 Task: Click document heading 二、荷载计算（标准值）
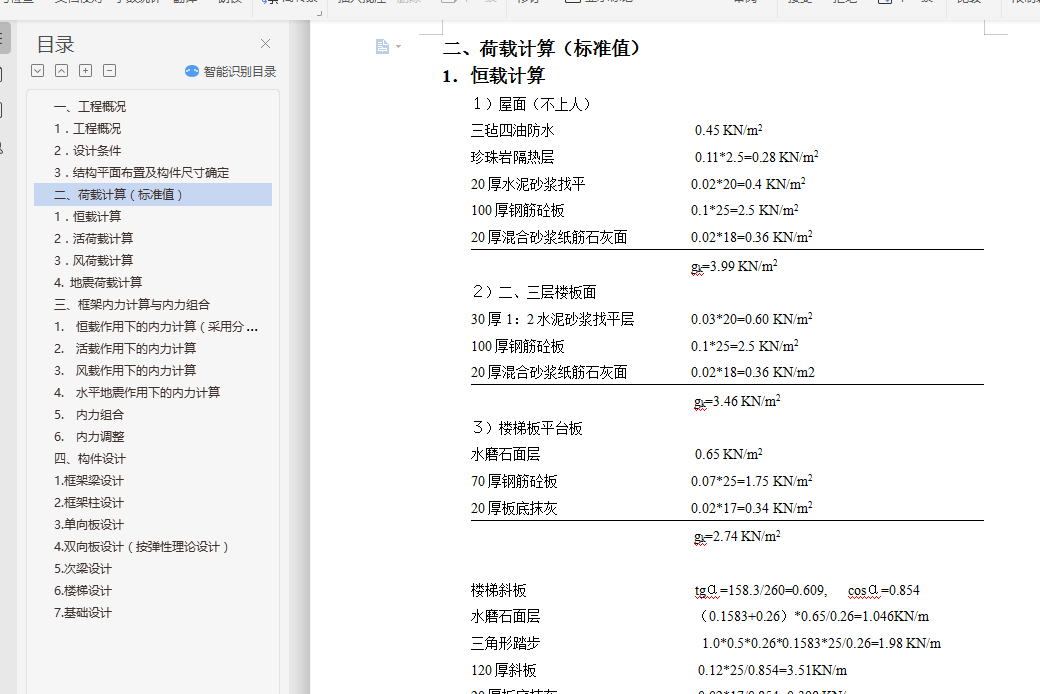click(543, 48)
